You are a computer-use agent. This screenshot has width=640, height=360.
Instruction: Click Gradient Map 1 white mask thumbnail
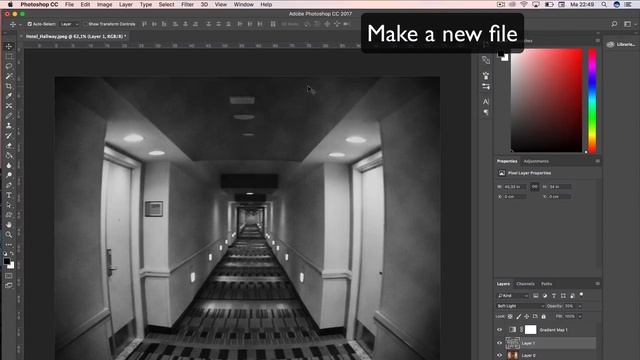[x=530, y=329]
